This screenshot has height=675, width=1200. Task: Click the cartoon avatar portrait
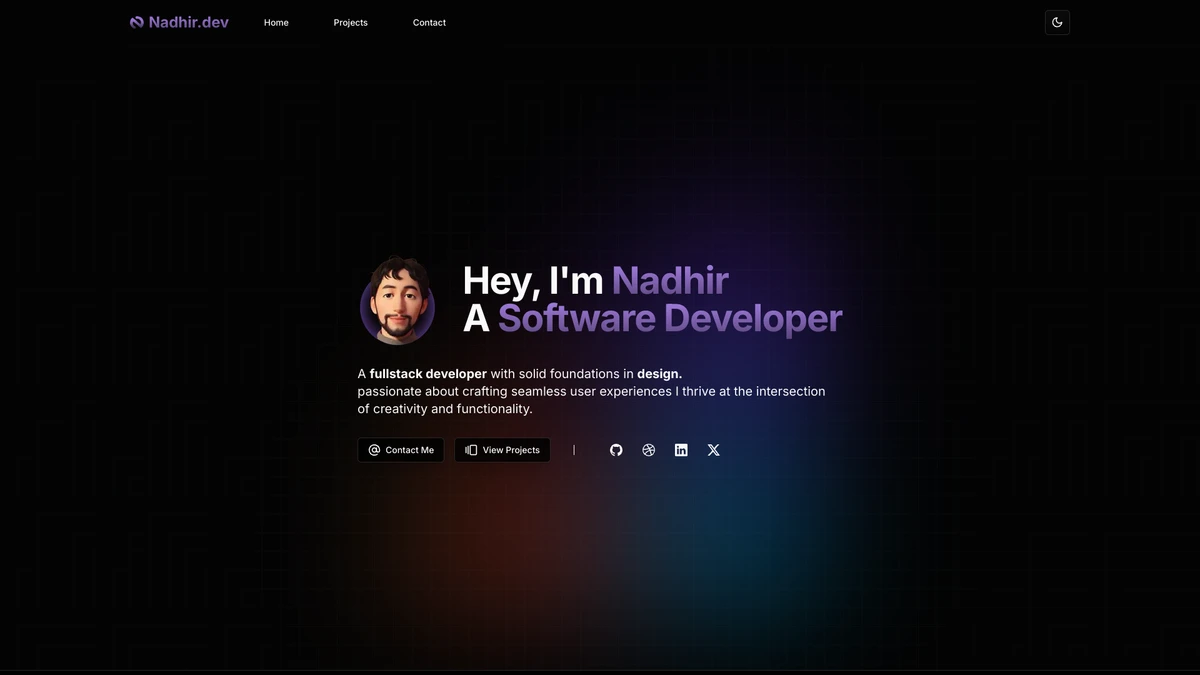[x=397, y=301]
